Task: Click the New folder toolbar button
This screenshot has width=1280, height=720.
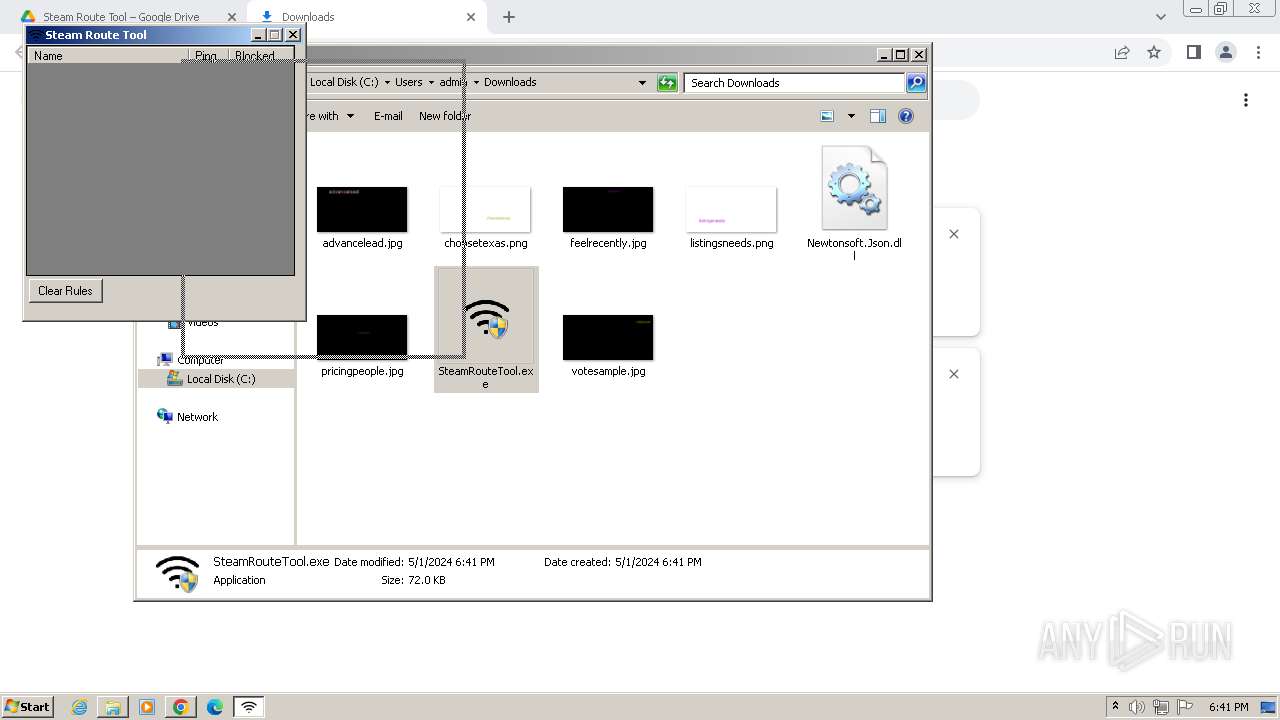Action: pos(445,116)
